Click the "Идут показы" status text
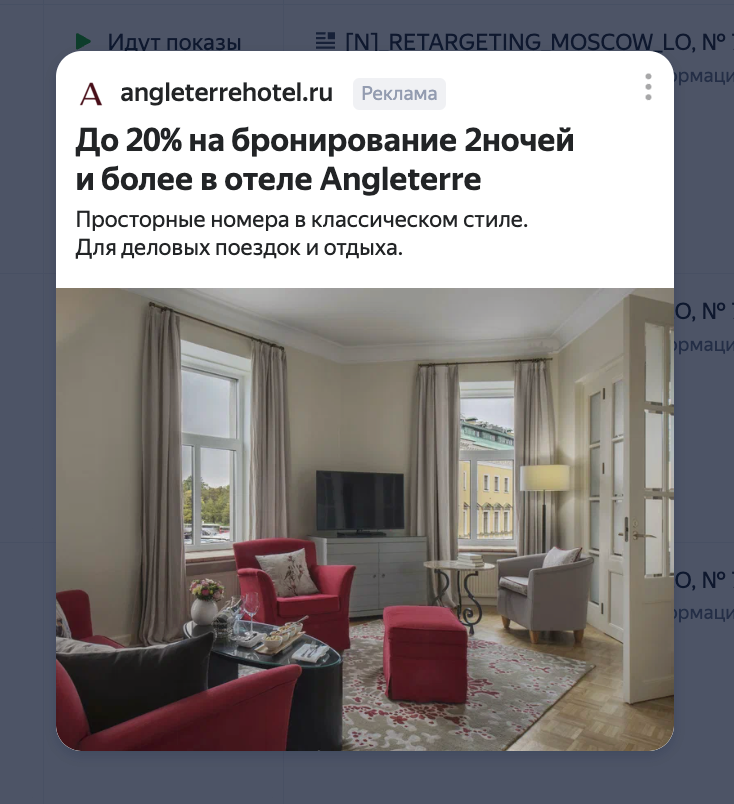This screenshot has width=734, height=804. coord(174,42)
